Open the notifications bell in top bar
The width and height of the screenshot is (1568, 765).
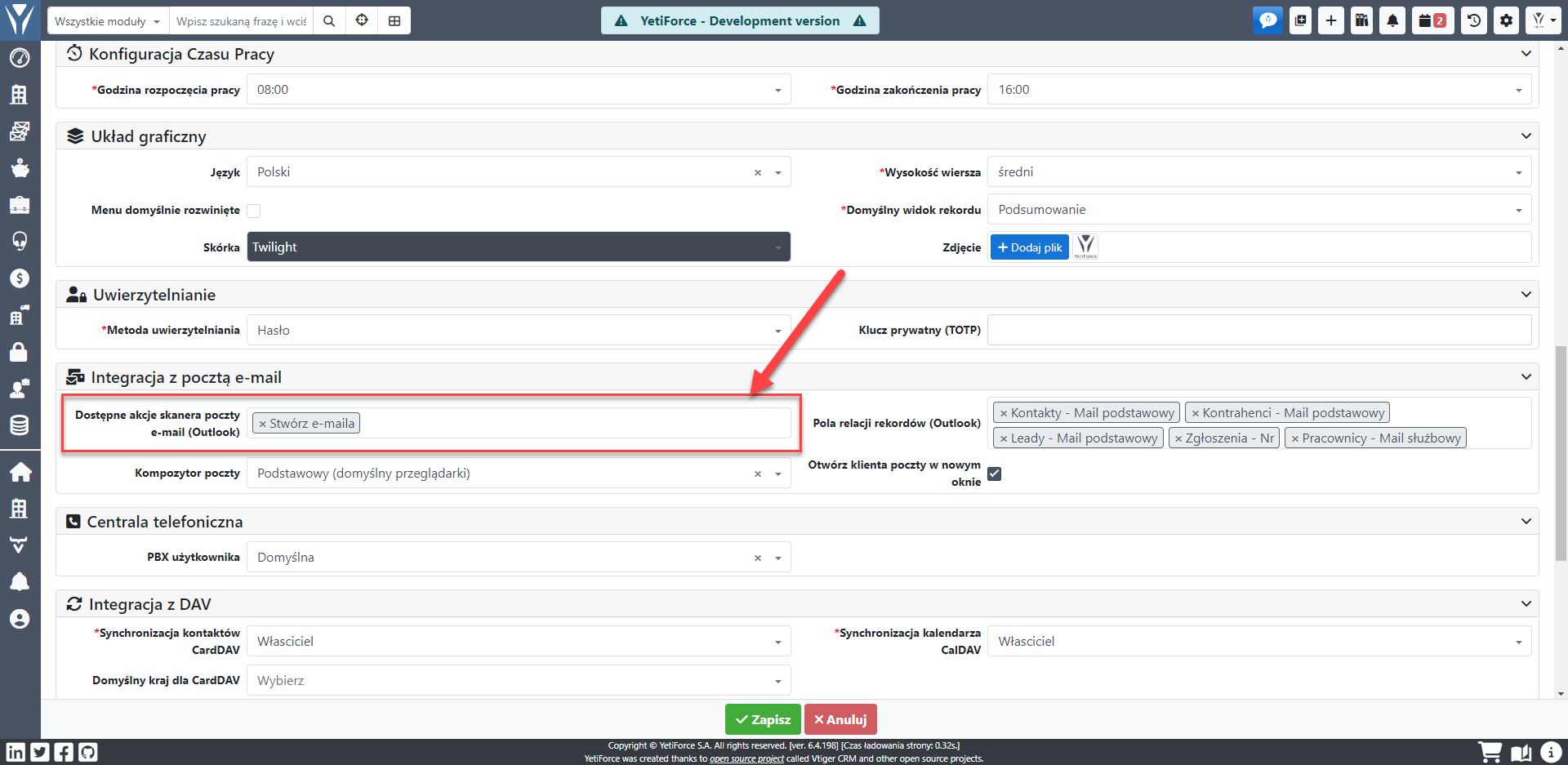(1392, 20)
